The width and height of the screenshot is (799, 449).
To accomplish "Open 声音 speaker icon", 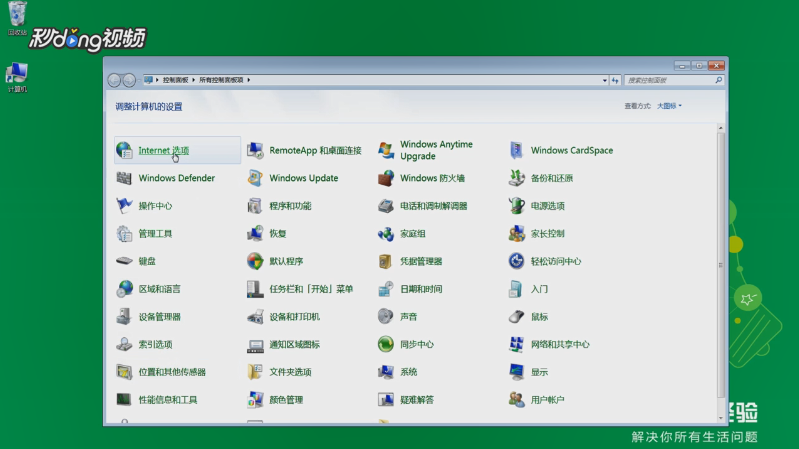I will (386, 316).
